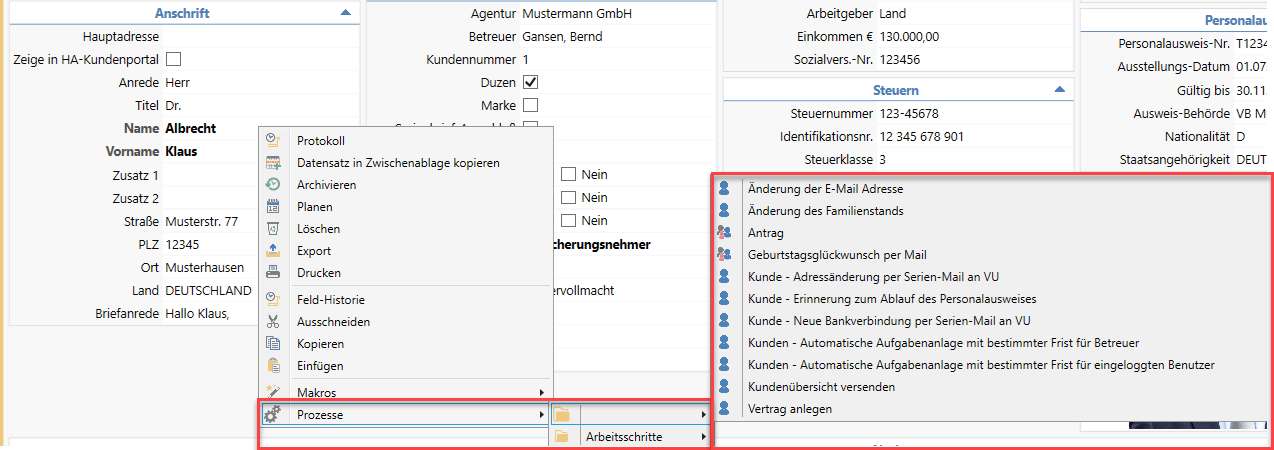Click person icon next to Geburtstagsglückwunsch per Mail

coord(724,255)
